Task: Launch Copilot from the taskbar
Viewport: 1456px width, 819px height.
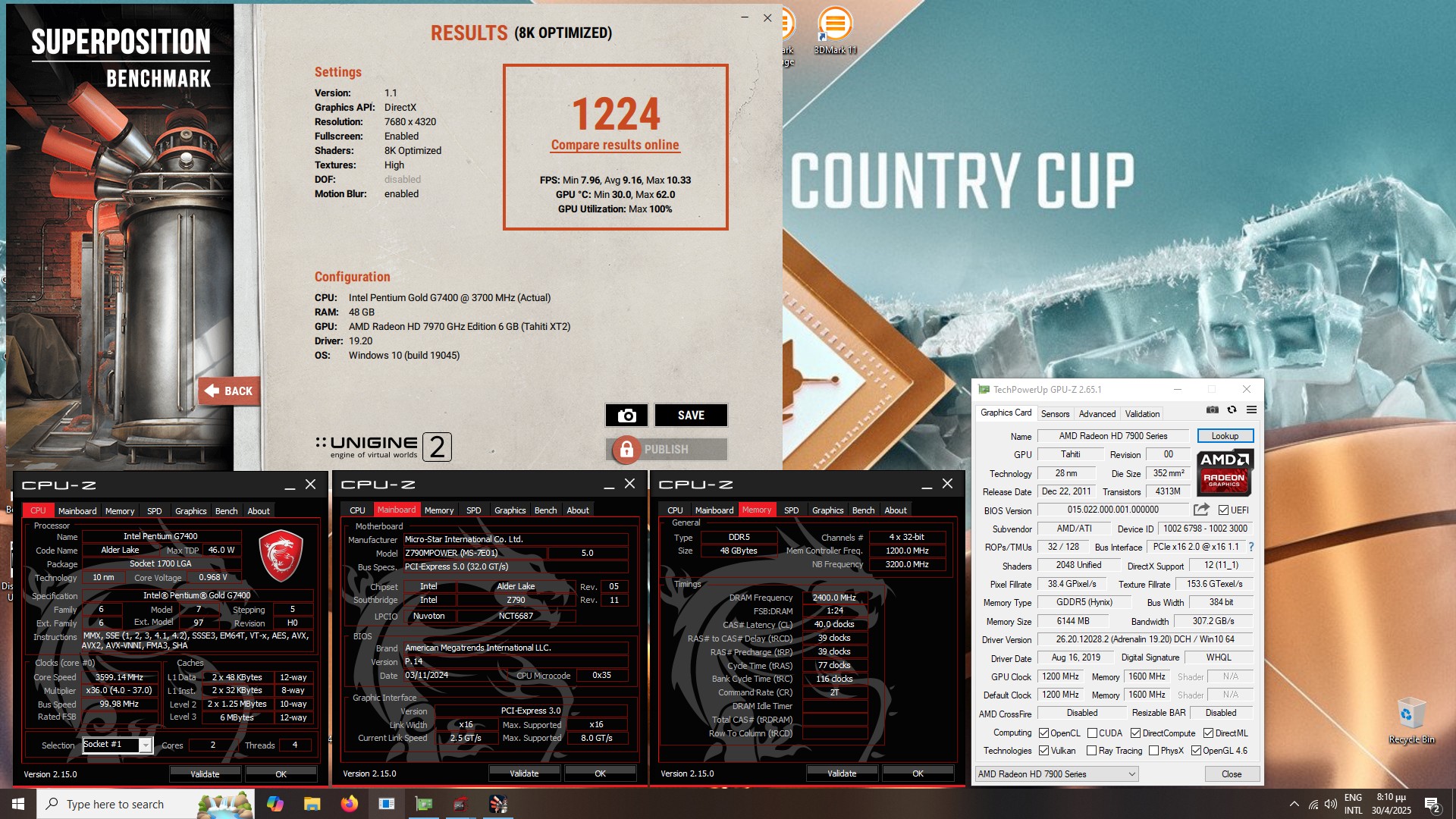Action: 275,804
